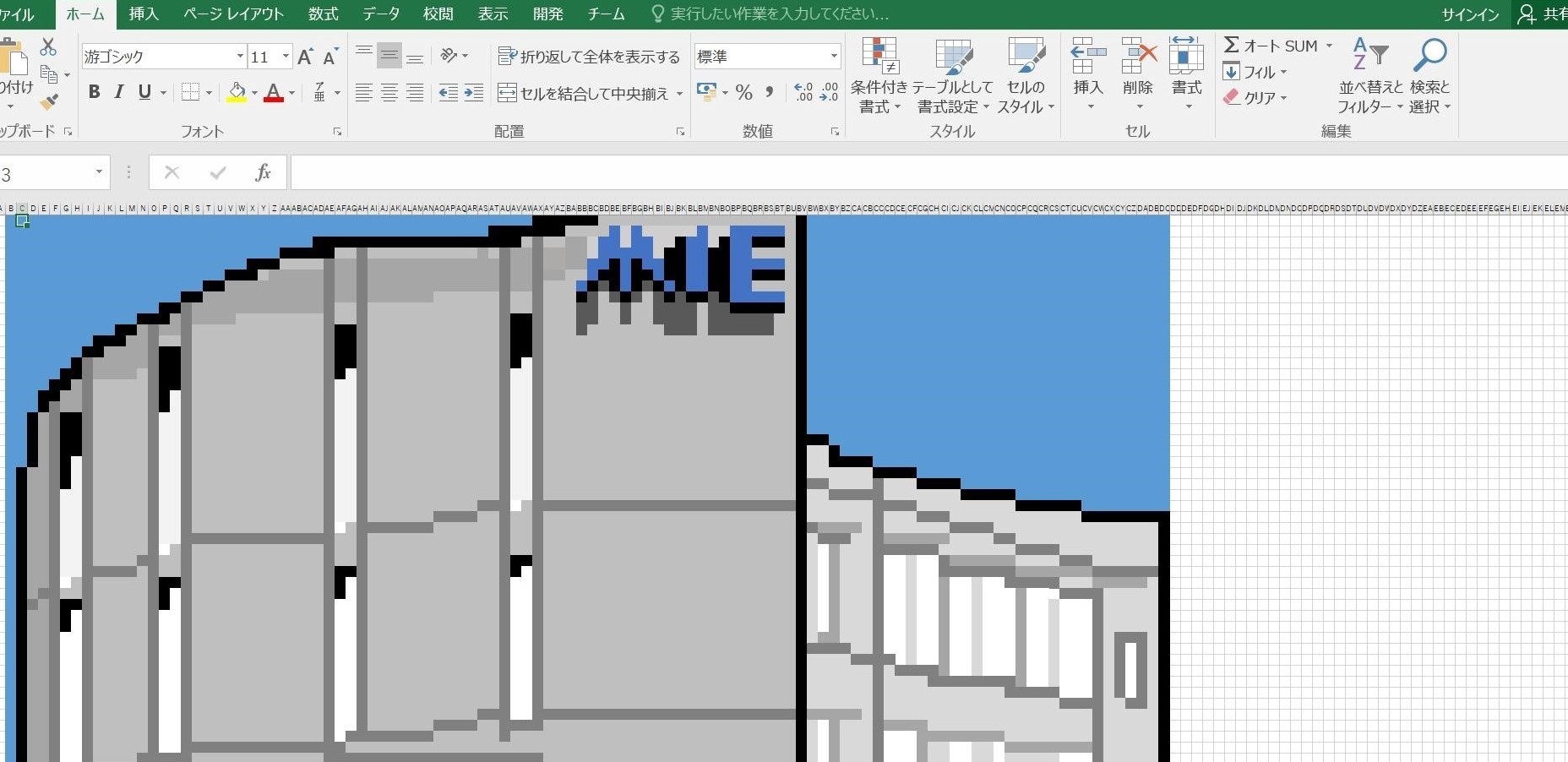
Task: Align text to middle vertically
Action: tap(389, 56)
